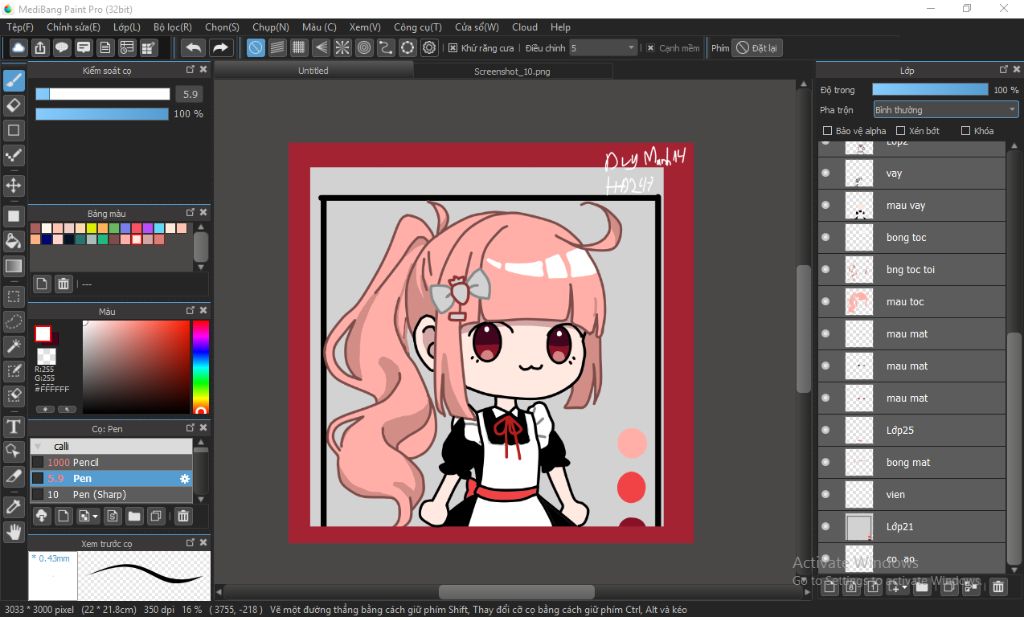The width and height of the screenshot is (1024, 617).
Task: Hide the mau toc layer
Action: pyautogui.click(x=825, y=302)
